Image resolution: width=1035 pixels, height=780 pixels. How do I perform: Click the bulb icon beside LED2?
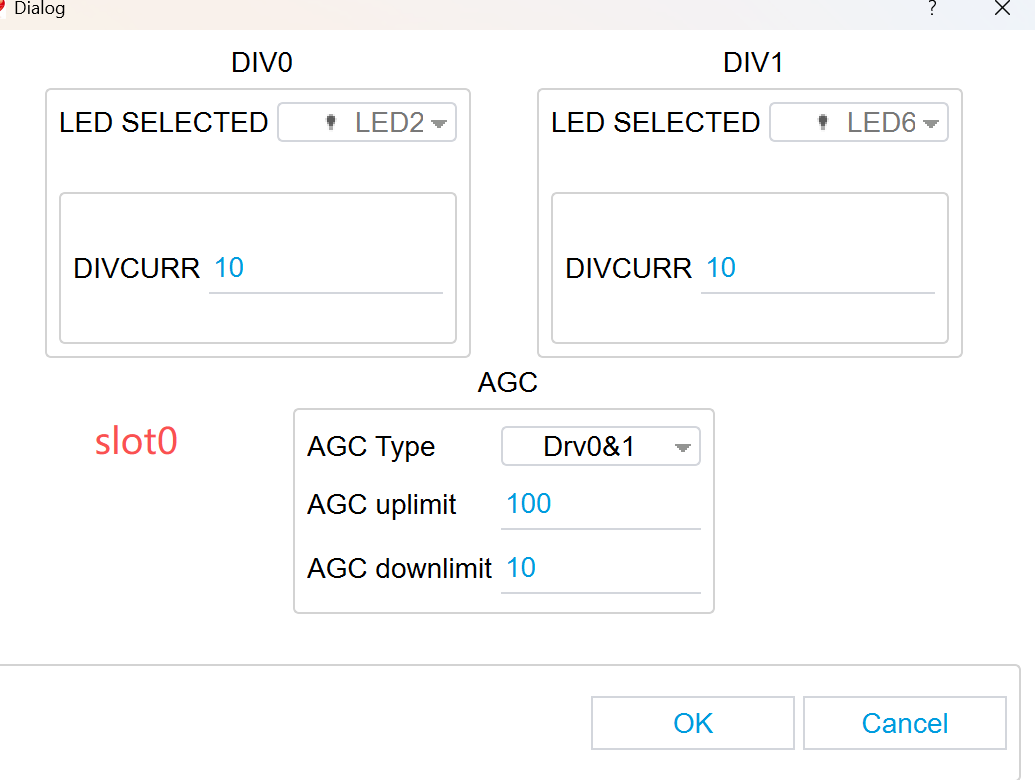coord(330,123)
